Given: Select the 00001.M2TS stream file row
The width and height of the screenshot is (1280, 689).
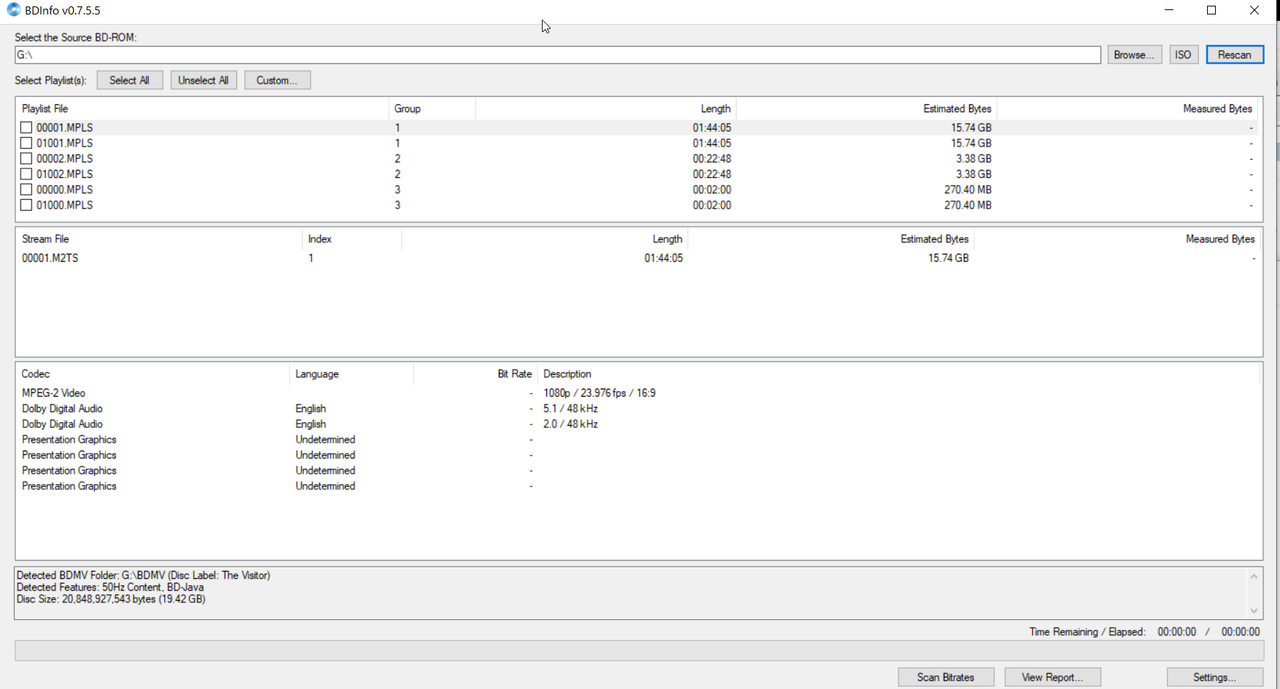Looking at the screenshot, I should pyautogui.click(x=638, y=258).
